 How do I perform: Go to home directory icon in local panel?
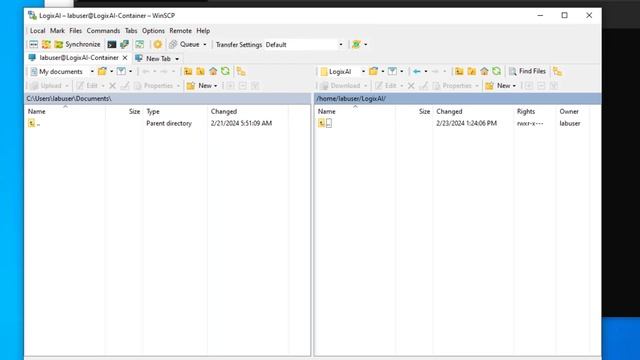[x=213, y=71]
